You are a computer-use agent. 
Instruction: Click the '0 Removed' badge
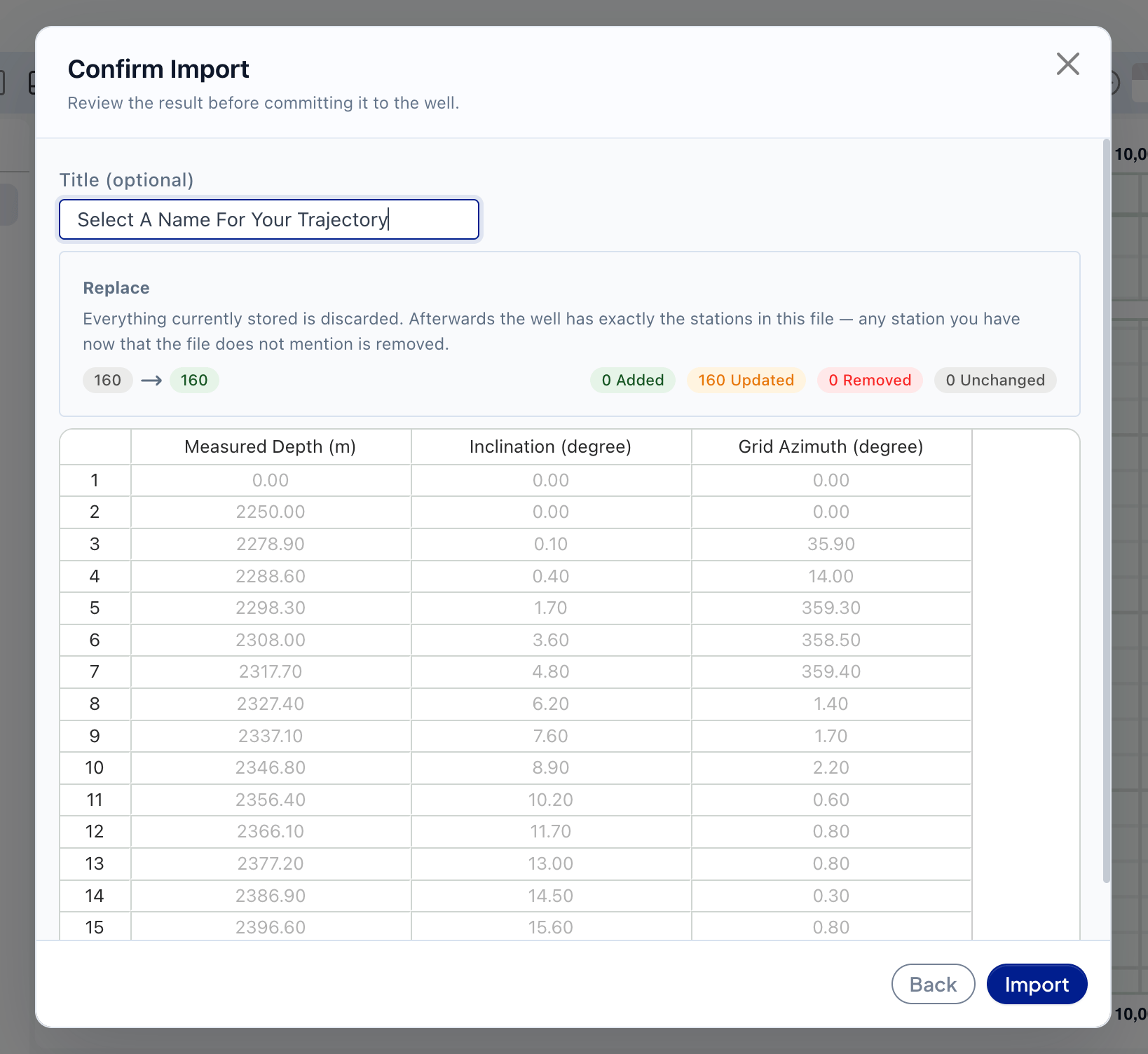click(x=870, y=380)
